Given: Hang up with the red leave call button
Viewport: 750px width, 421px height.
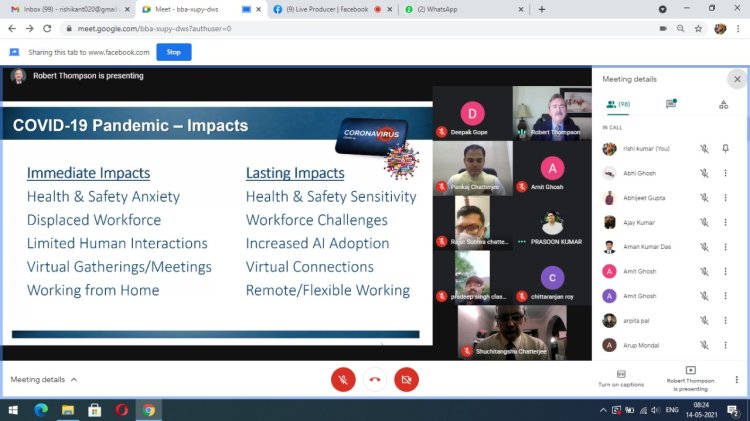Looking at the screenshot, I should pos(374,380).
